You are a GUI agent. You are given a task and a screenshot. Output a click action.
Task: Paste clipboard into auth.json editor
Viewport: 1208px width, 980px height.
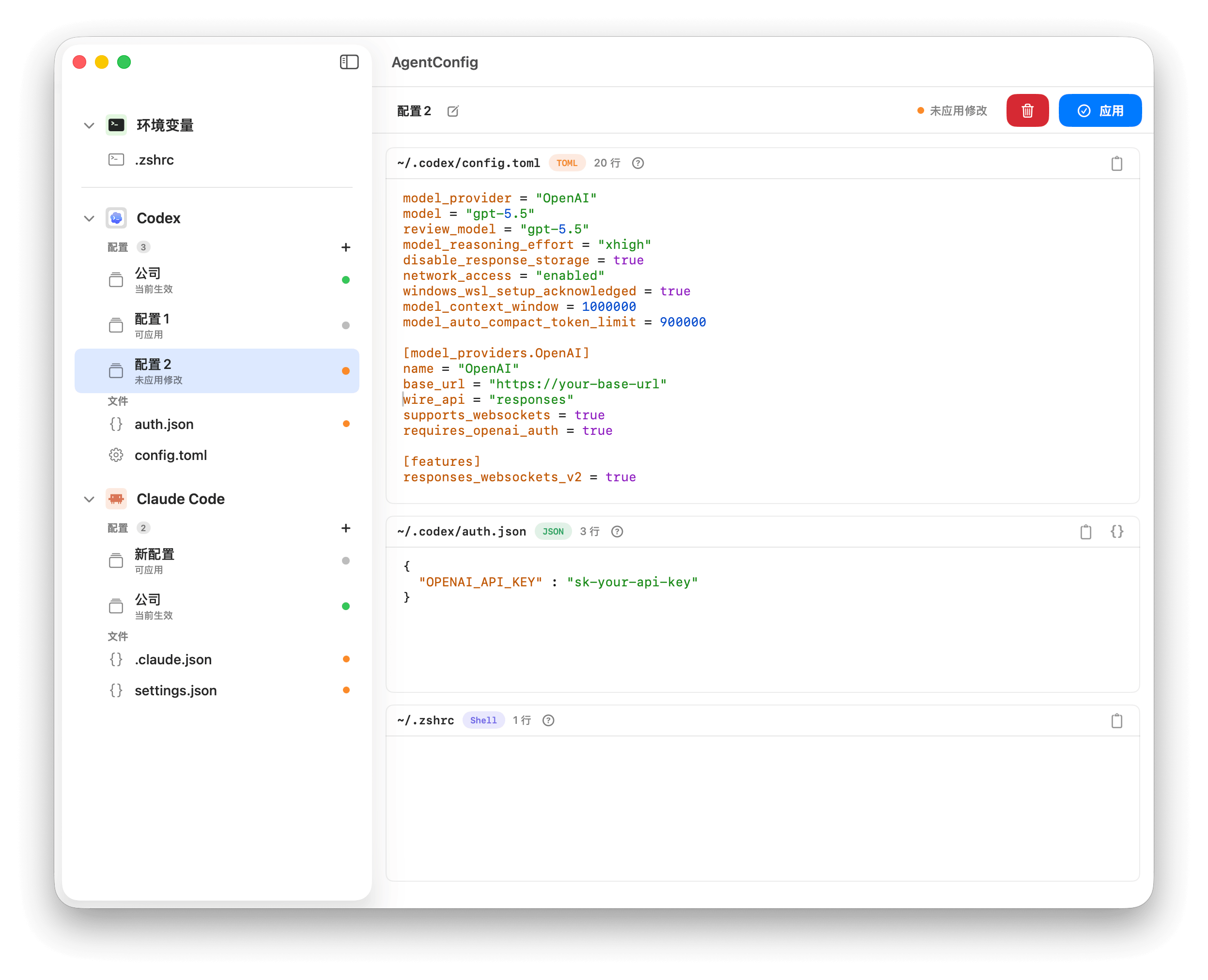[x=1085, y=532]
